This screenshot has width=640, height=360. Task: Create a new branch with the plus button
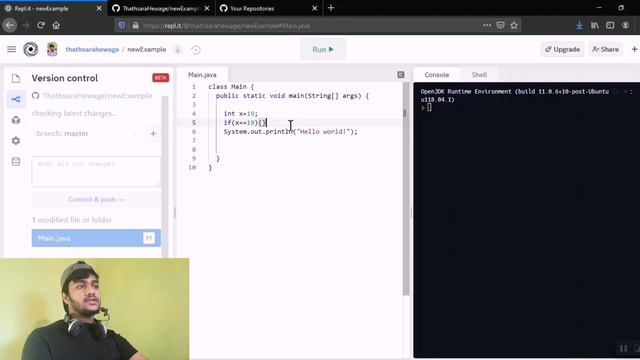(153, 133)
